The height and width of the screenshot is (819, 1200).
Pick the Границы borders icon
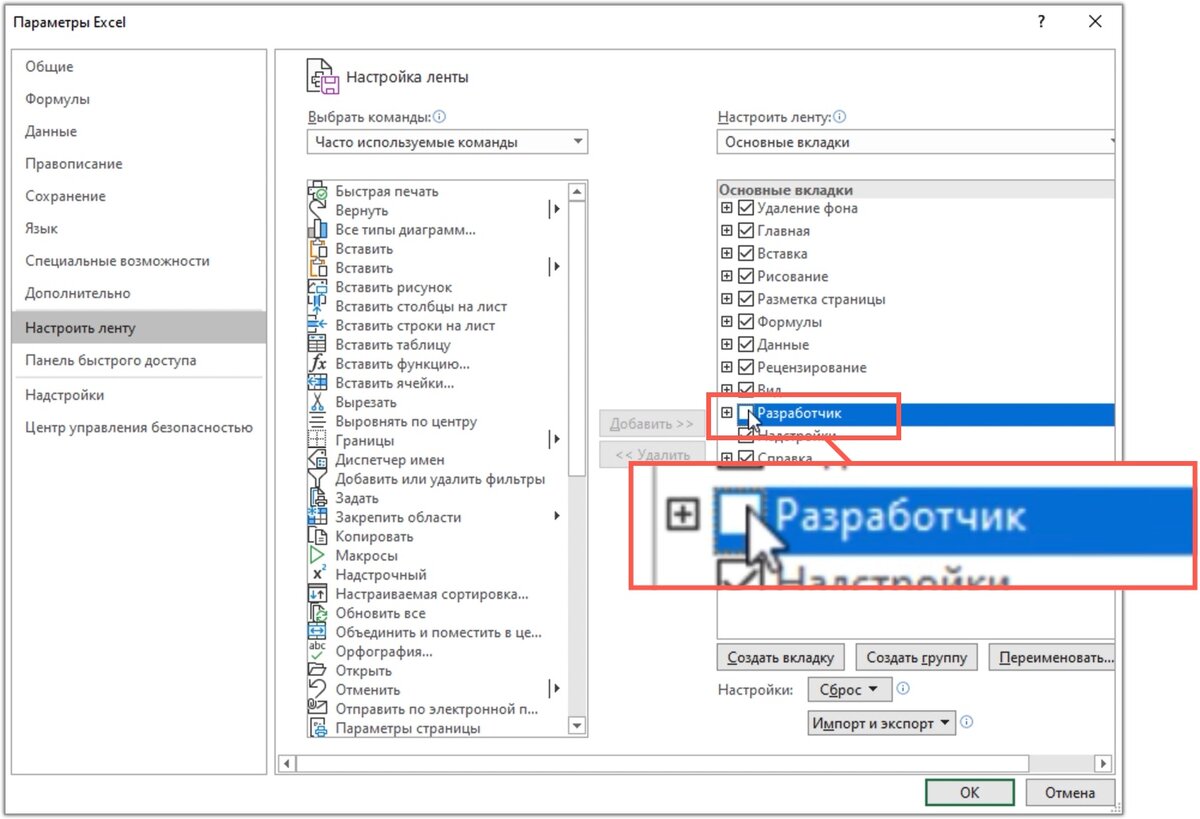click(x=318, y=441)
